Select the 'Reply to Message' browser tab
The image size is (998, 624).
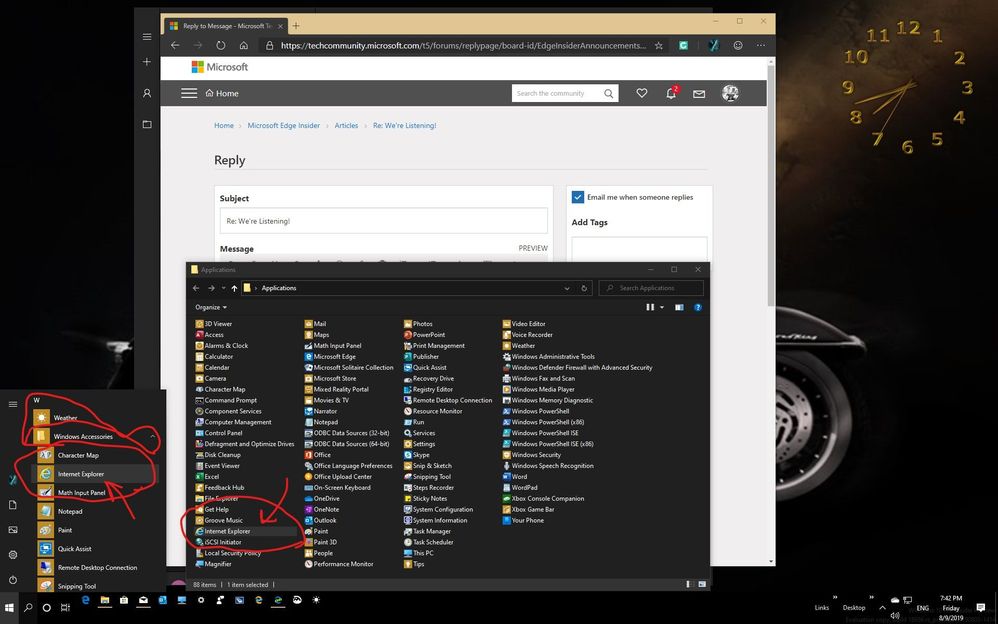(225, 26)
